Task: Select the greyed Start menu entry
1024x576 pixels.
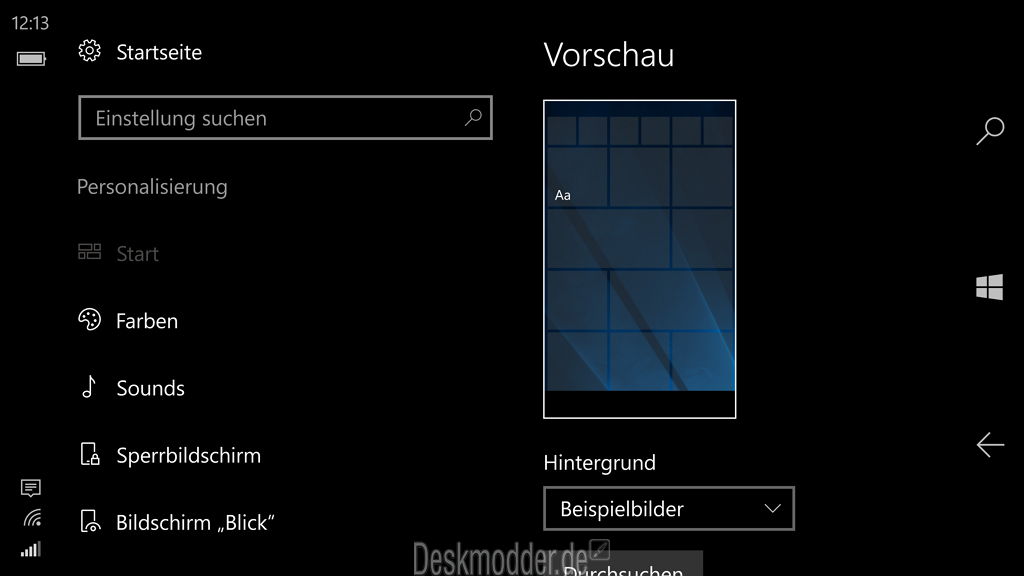Action: pos(137,254)
